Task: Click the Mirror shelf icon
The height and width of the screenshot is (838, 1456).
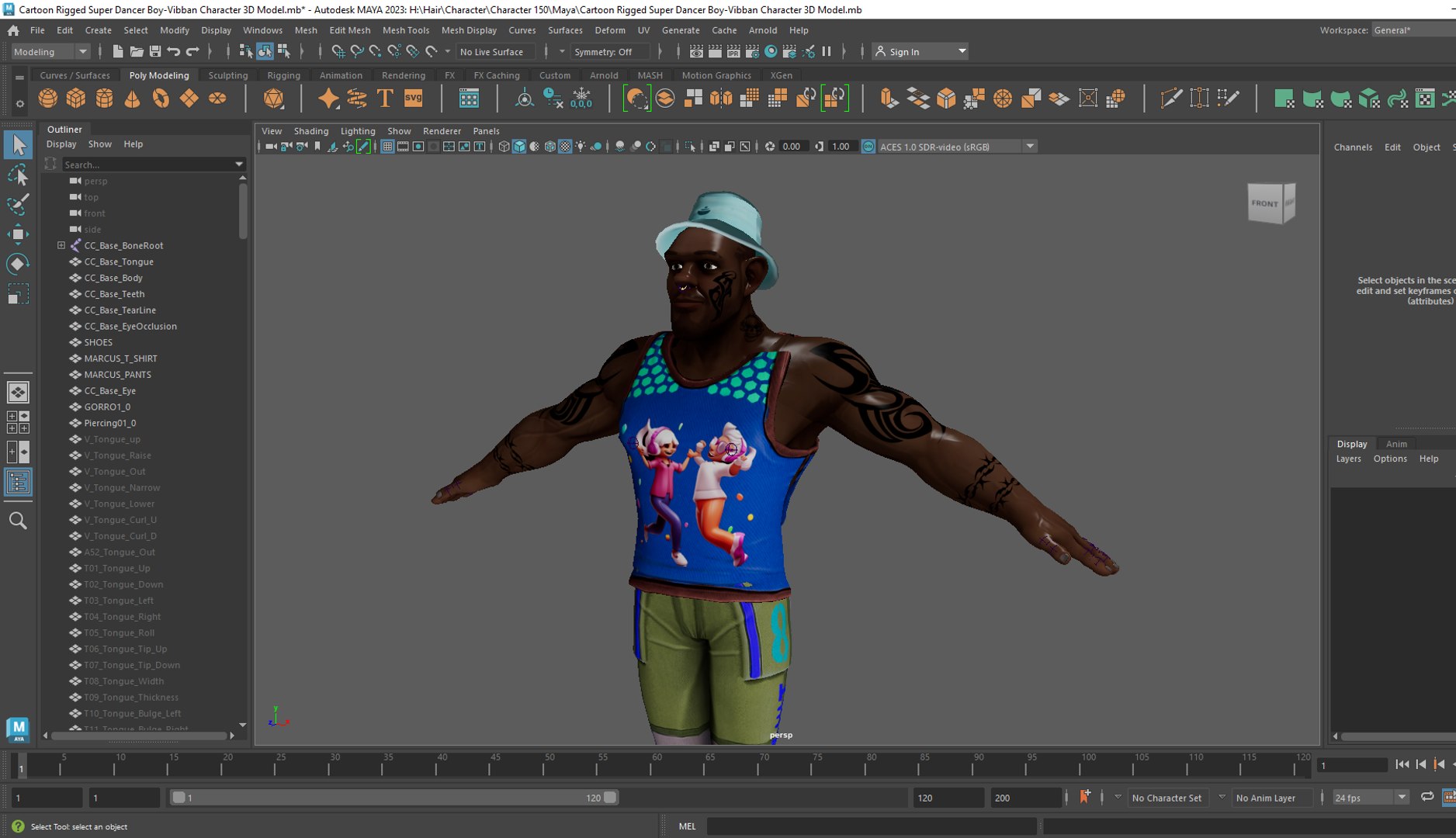Action: (x=721, y=99)
